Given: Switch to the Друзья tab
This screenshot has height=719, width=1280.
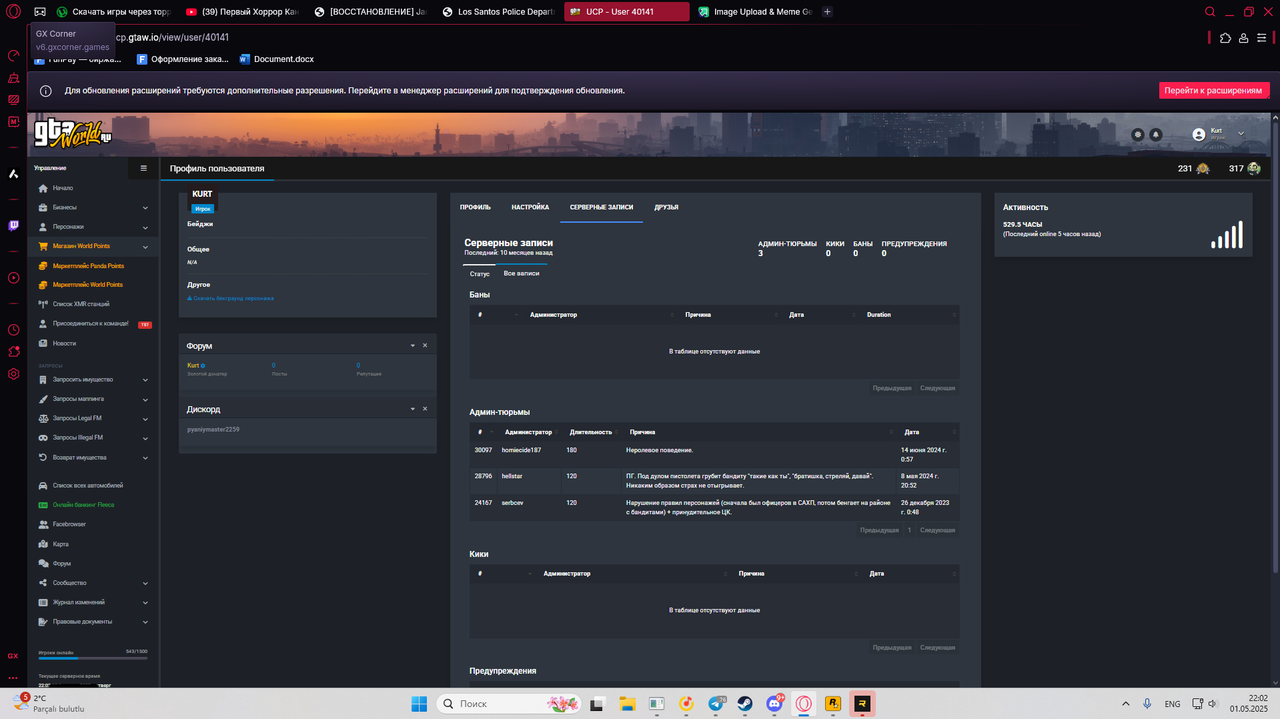Looking at the screenshot, I should [666, 207].
